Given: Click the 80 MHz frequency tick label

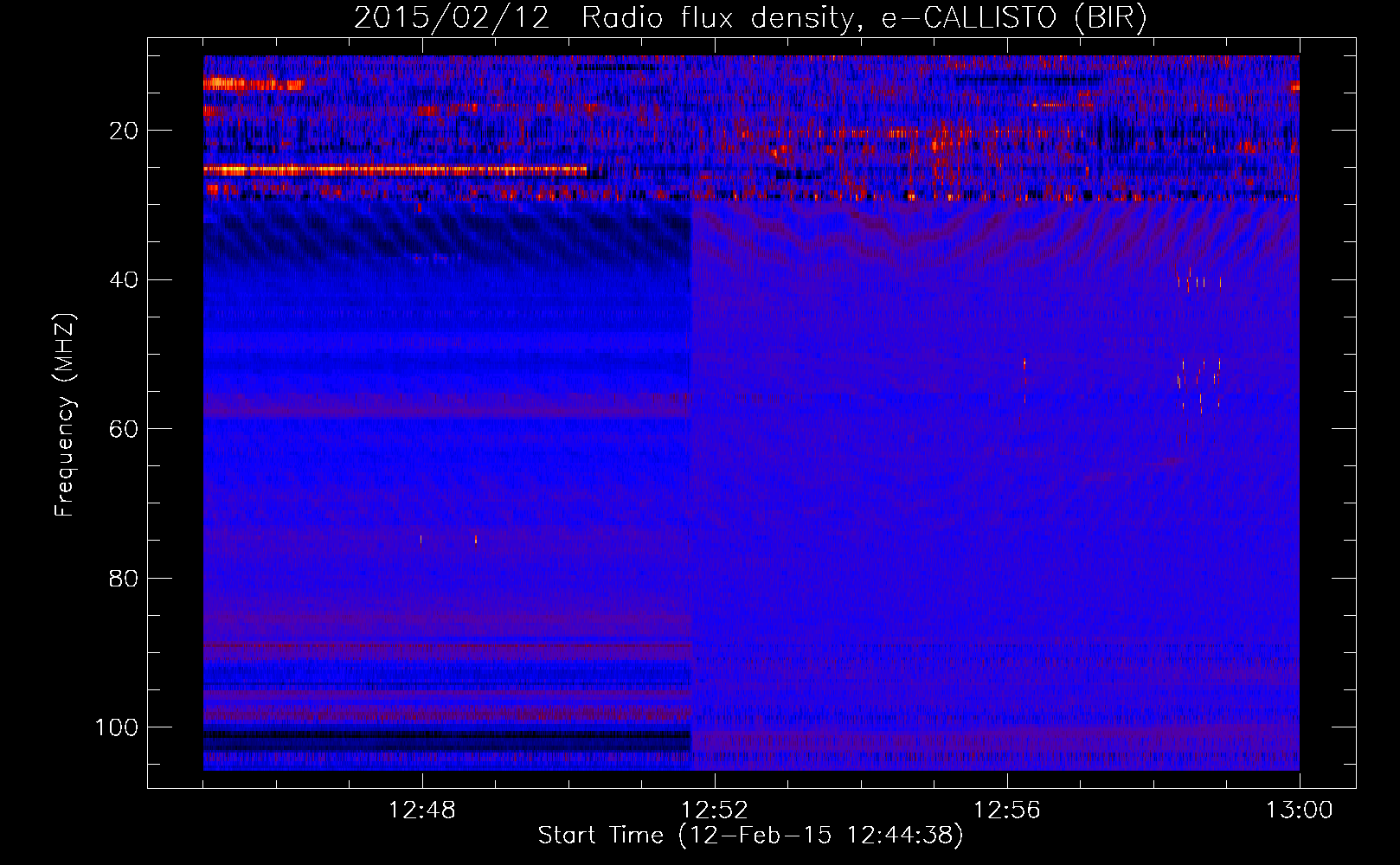Looking at the screenshot, I should 124,578.
